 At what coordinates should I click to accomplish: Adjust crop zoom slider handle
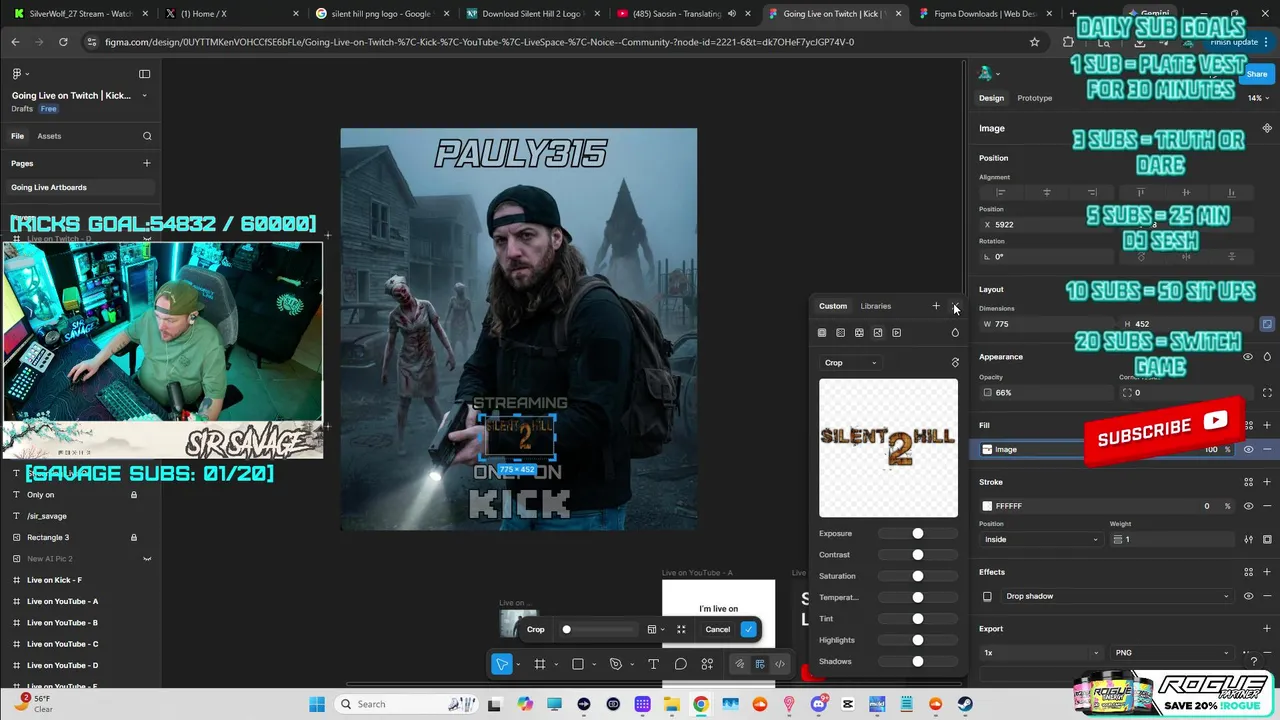[567, 630]
